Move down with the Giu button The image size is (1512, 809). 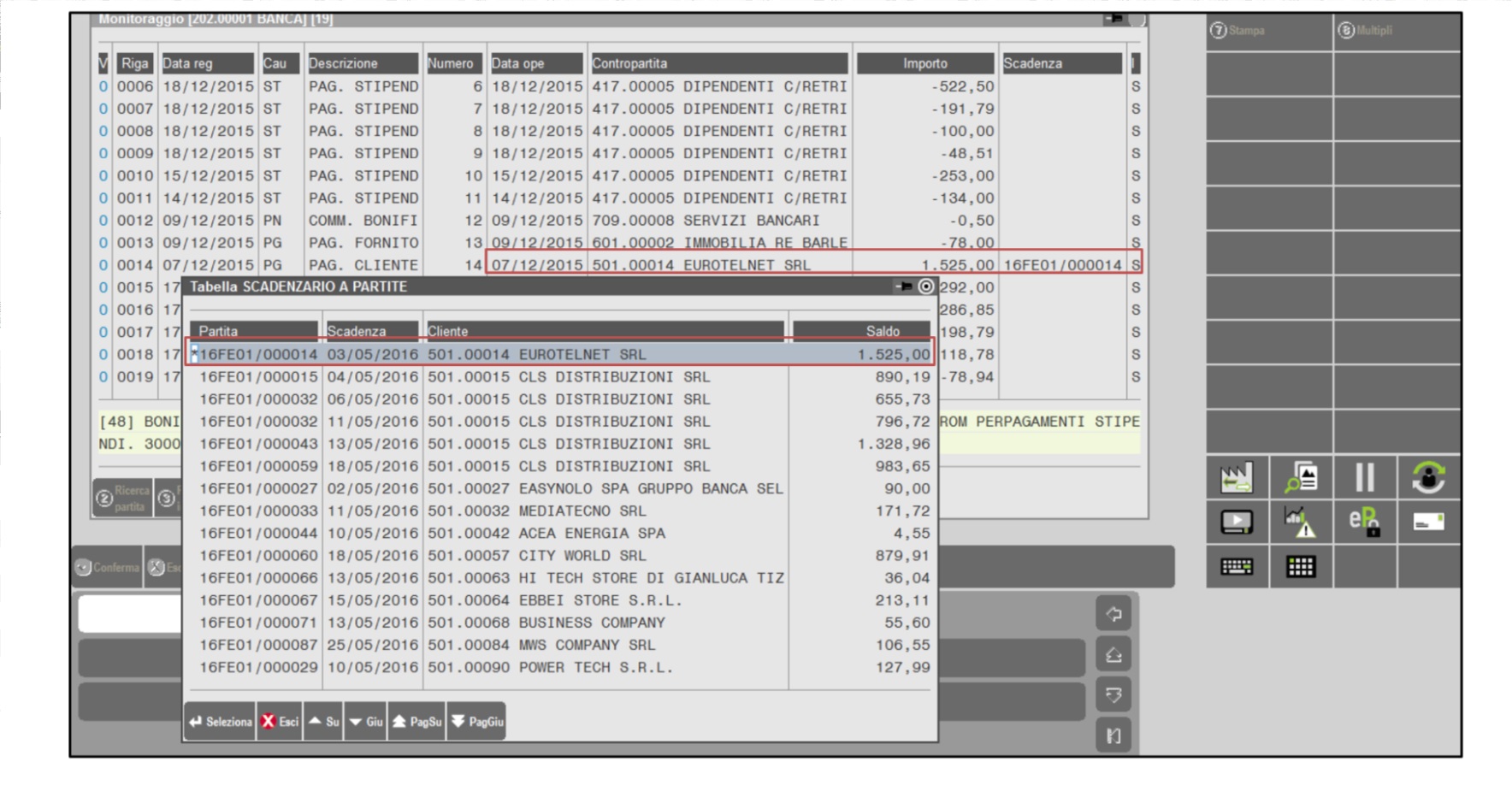click(x=366, y=722)
